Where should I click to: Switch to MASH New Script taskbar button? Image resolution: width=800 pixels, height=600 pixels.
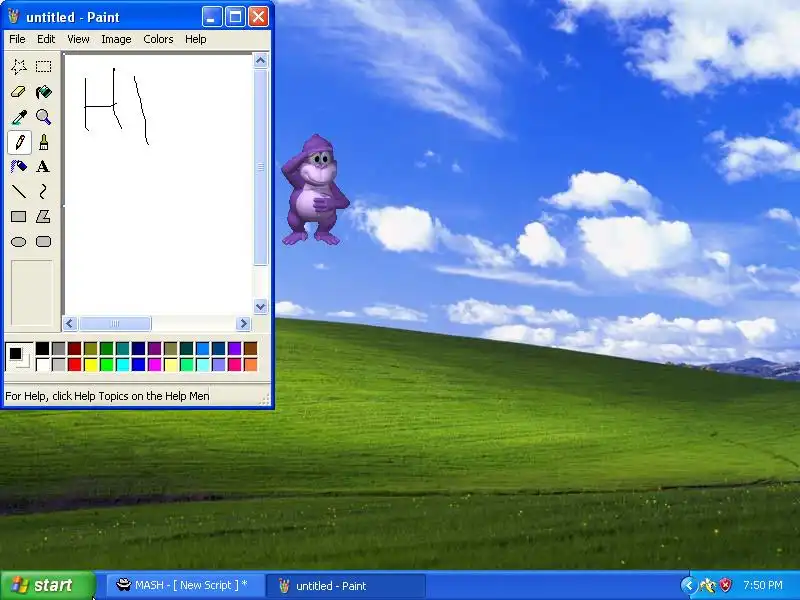(x=186, y=585)
